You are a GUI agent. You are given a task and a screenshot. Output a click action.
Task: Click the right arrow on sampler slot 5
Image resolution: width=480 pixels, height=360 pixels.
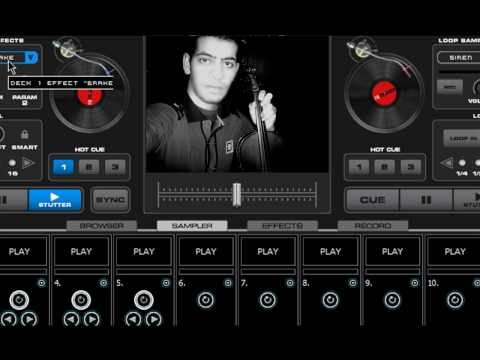154,319
